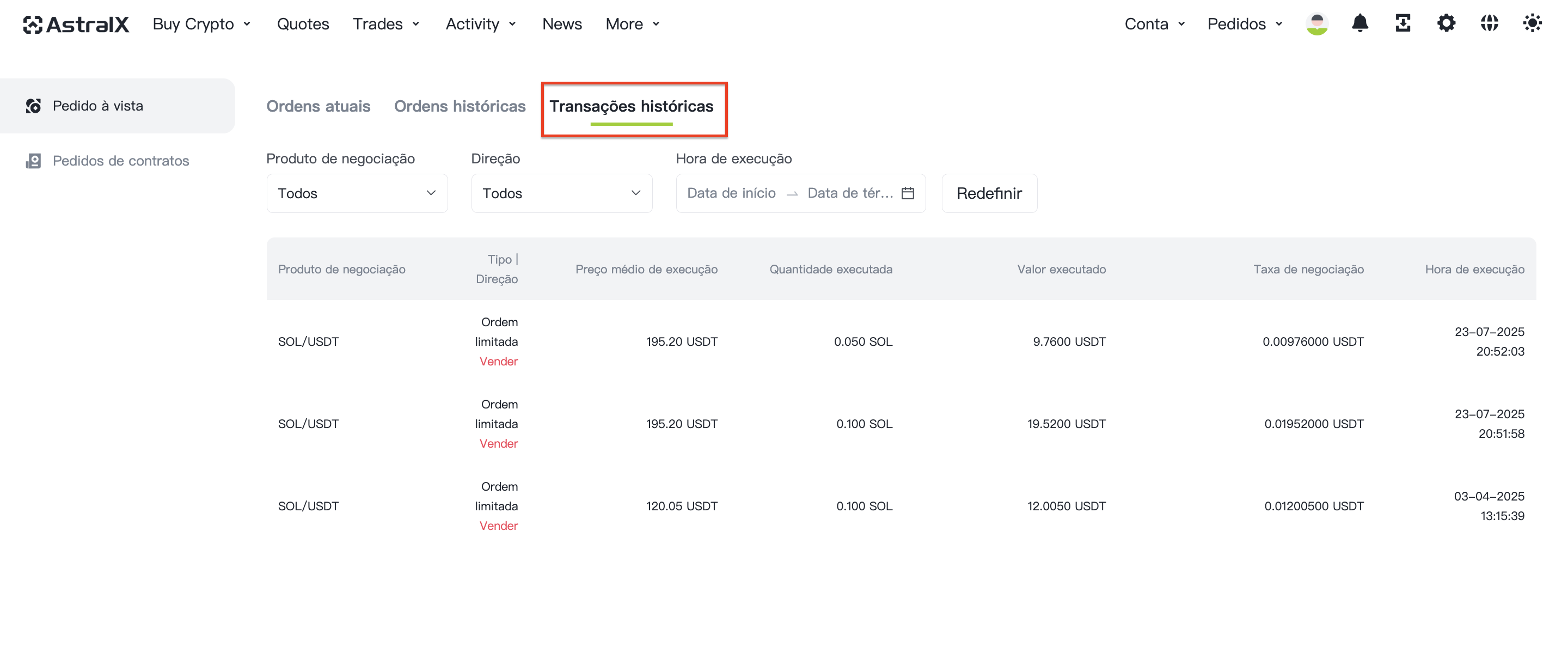This screenshot has height=647, width=1568.
Task: Switch to Ordens históricas tab
Action: pos(460,106)
